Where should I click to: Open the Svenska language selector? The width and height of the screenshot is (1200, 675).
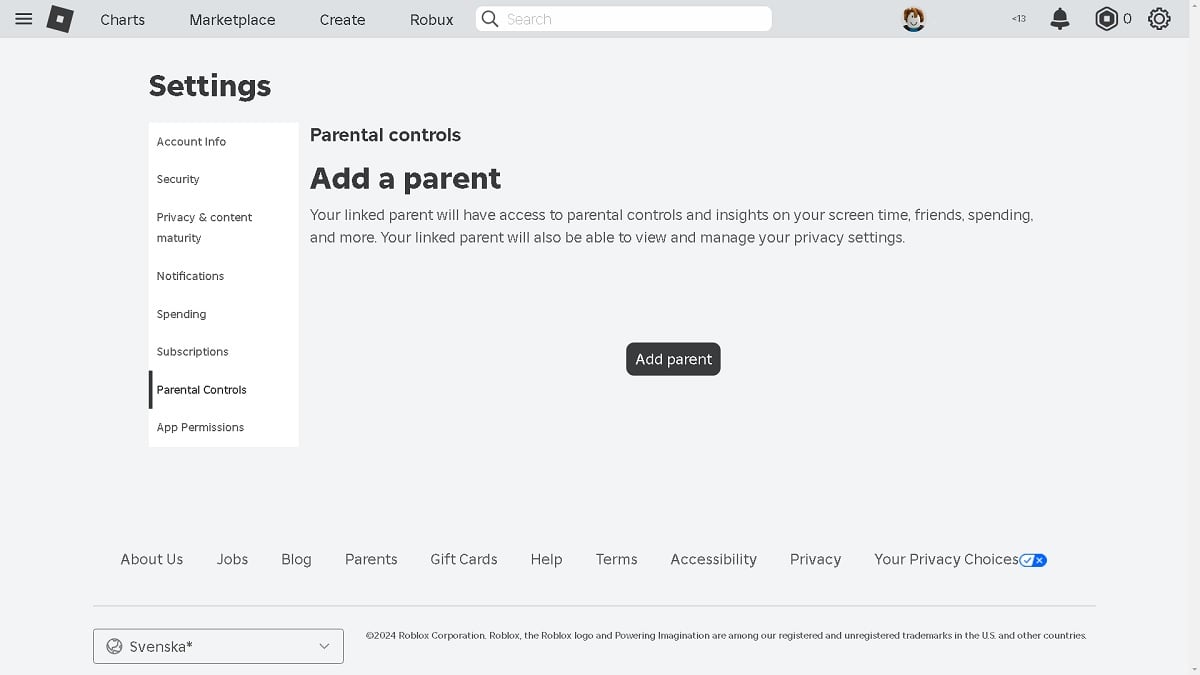[x=218, y=646]
